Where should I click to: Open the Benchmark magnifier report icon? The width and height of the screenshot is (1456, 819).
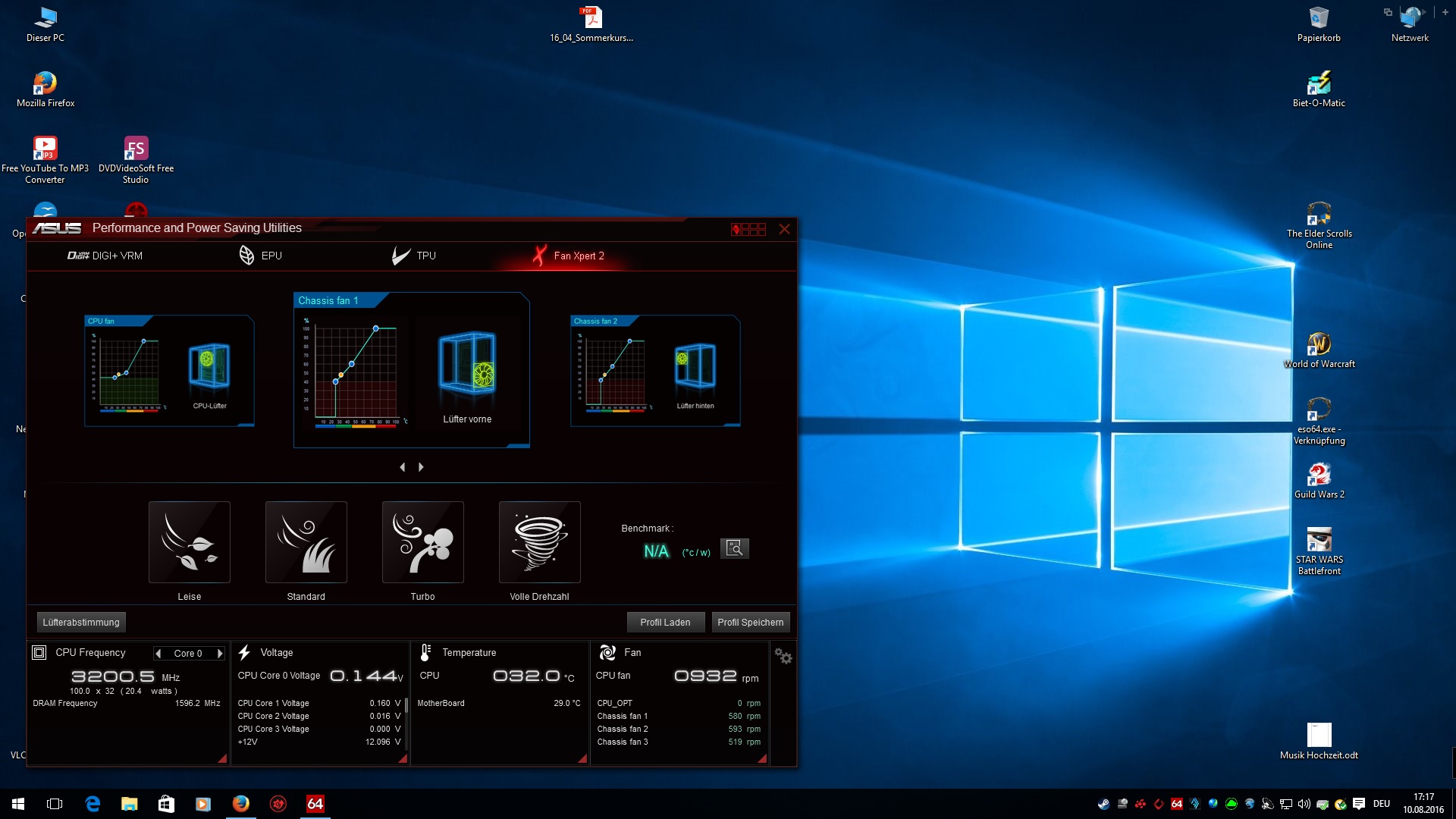pos(734,548)
